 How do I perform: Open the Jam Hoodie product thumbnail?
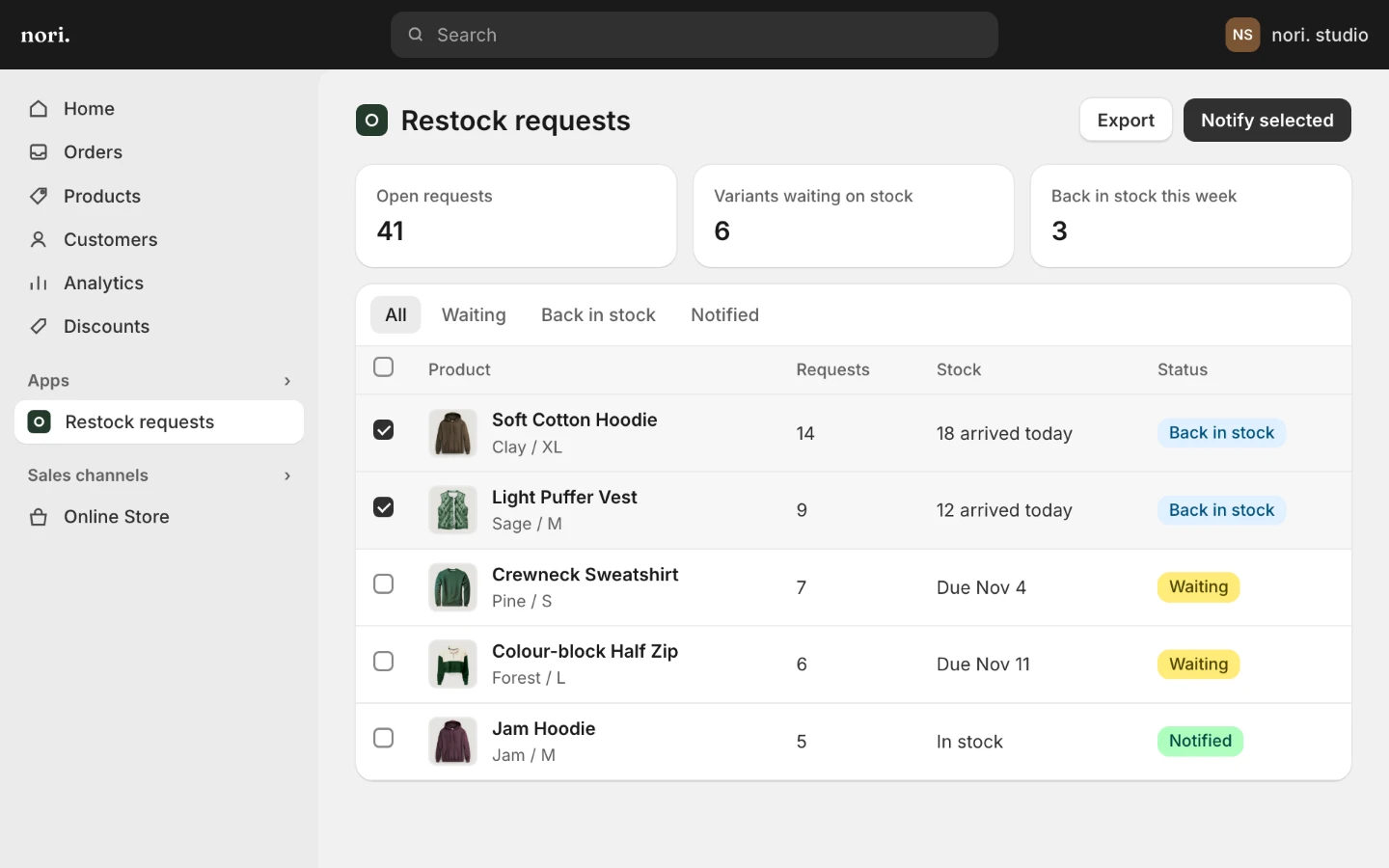[x=452, y=742]
